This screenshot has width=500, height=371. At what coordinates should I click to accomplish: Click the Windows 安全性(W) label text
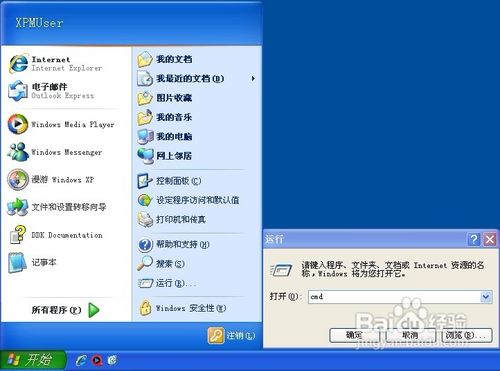pos(191,308)
